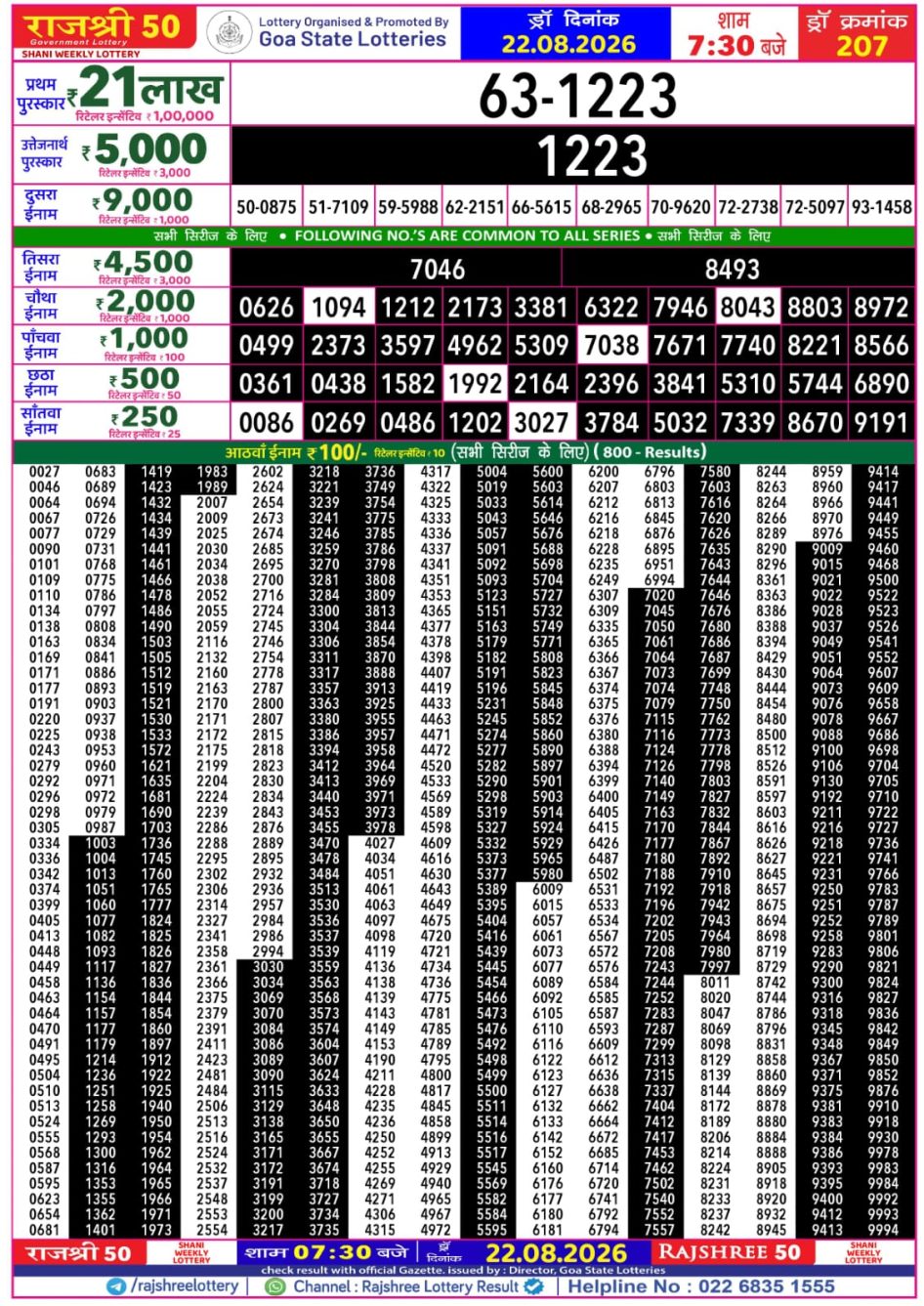Select second prize number 62-2151
Image resolution: width=924 pixels, height=1306 pixels.
475,207
